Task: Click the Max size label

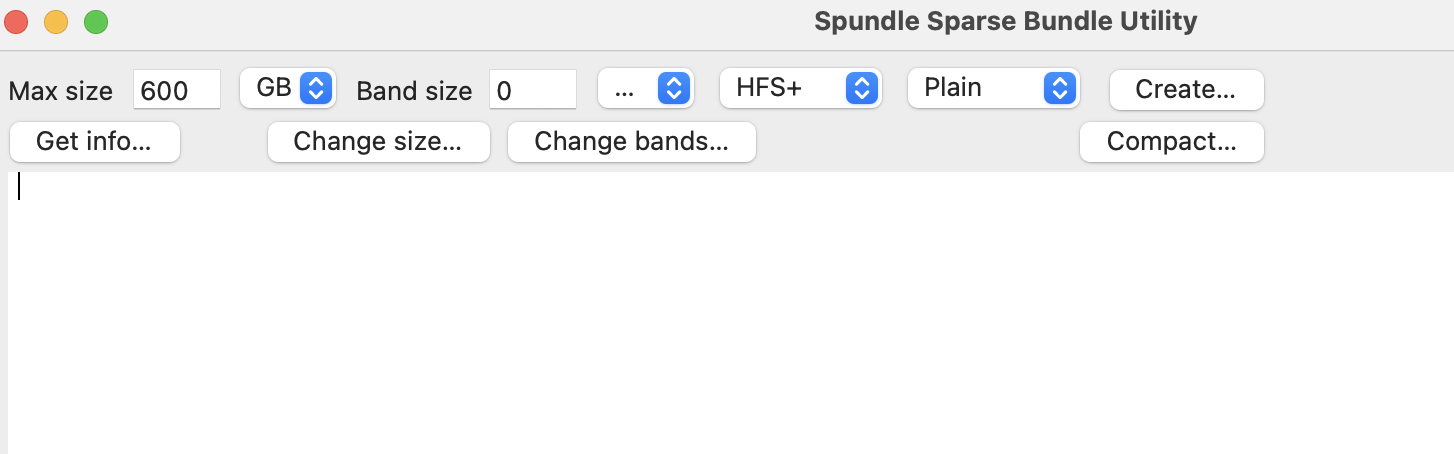Action: (x=61, y=91)
